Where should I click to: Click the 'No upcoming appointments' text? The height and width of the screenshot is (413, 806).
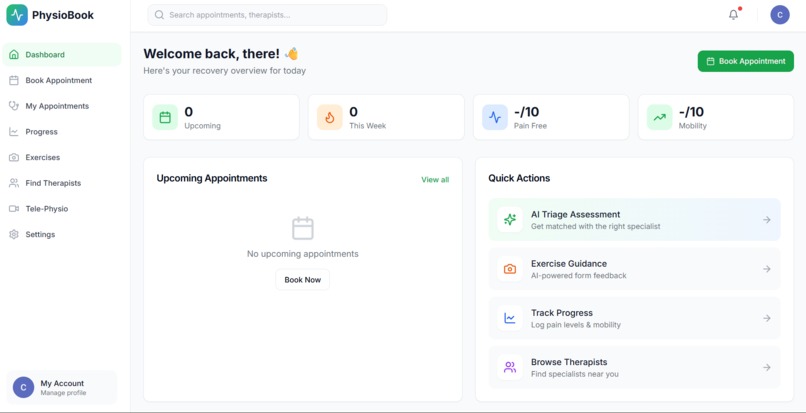tap(303, 254)
